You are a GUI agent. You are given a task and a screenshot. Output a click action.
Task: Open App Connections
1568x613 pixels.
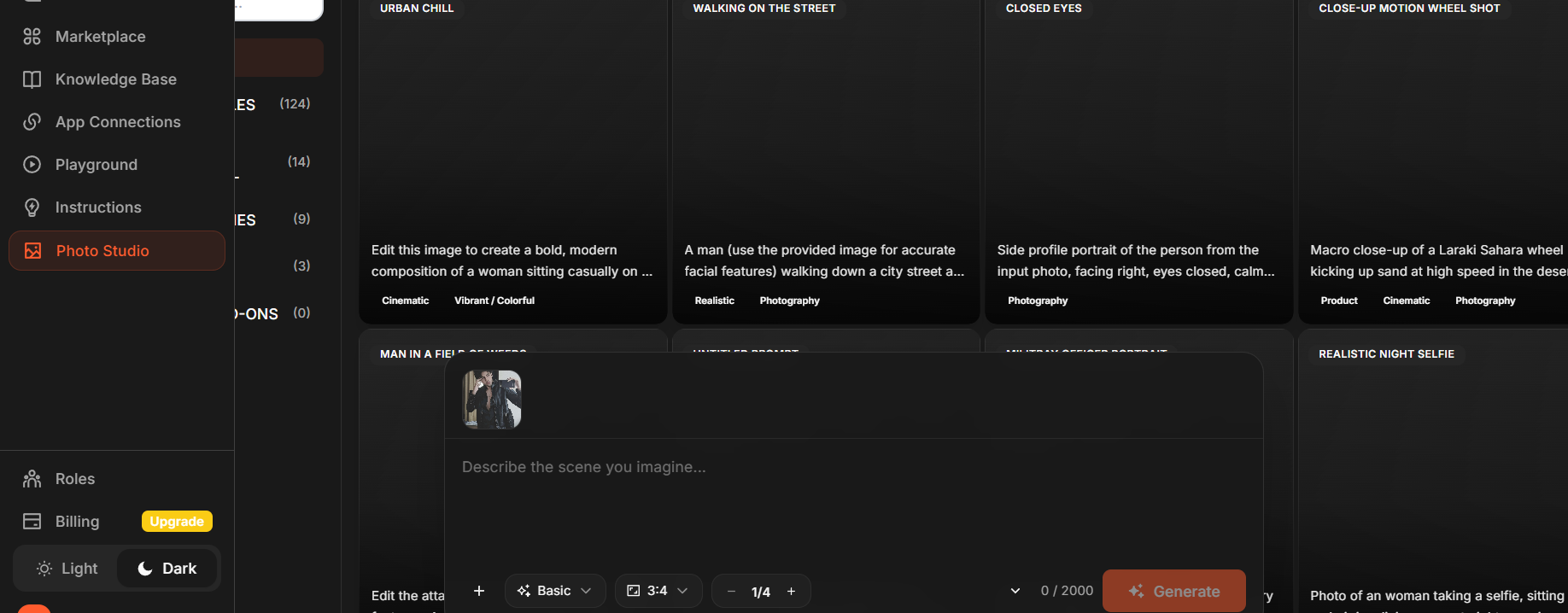pos(117,122)
